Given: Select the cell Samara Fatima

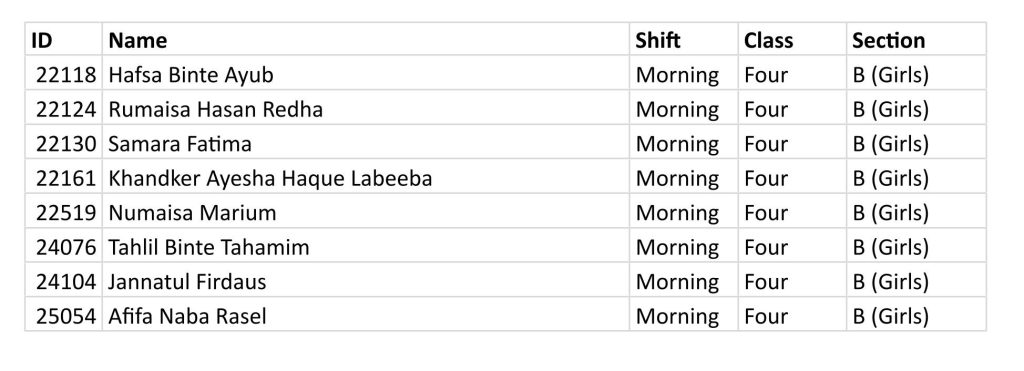Looking at the screenshot, I should 366,142.
